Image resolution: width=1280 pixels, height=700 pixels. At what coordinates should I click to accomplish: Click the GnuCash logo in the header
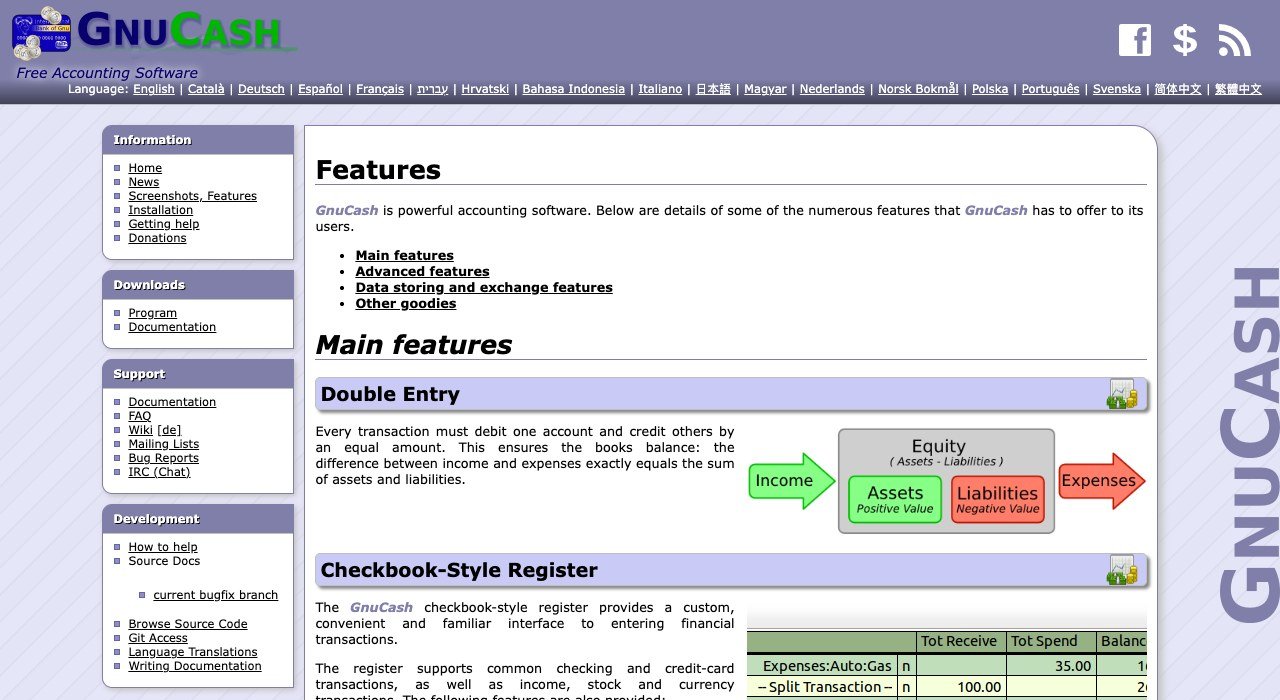click(x=155, y=33)
